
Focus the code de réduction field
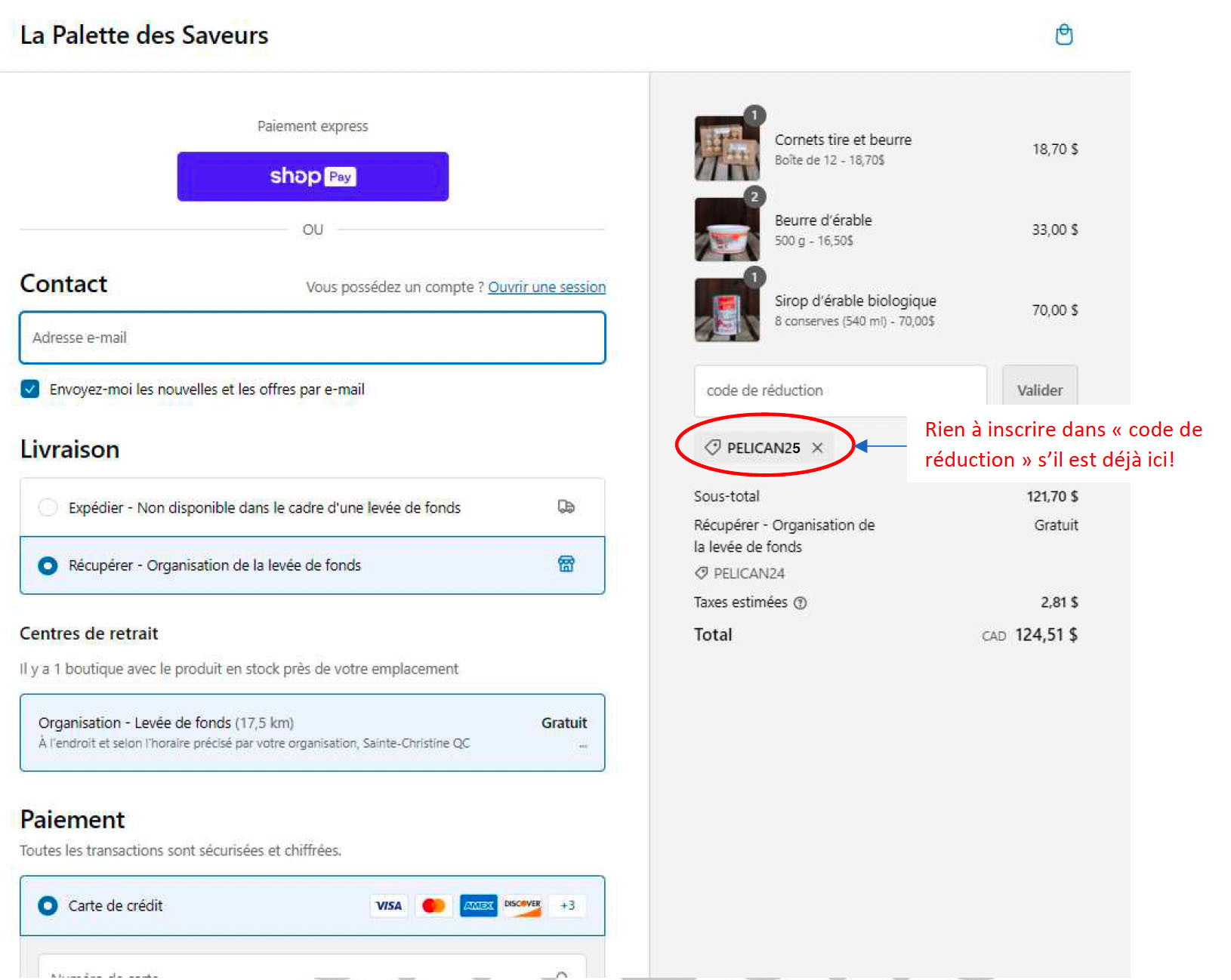point(841,390)
